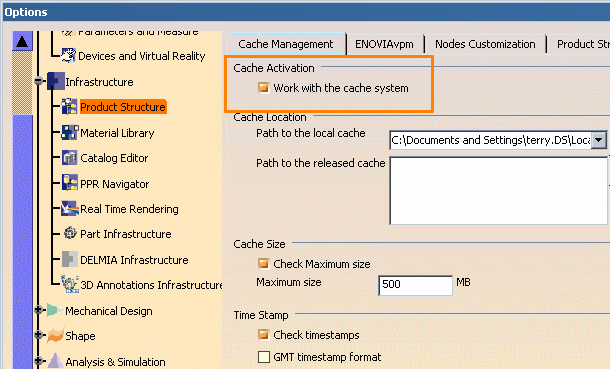610x369 pixels.
Task: Select the Real Time Rendering icon
Action: [70, 209]
